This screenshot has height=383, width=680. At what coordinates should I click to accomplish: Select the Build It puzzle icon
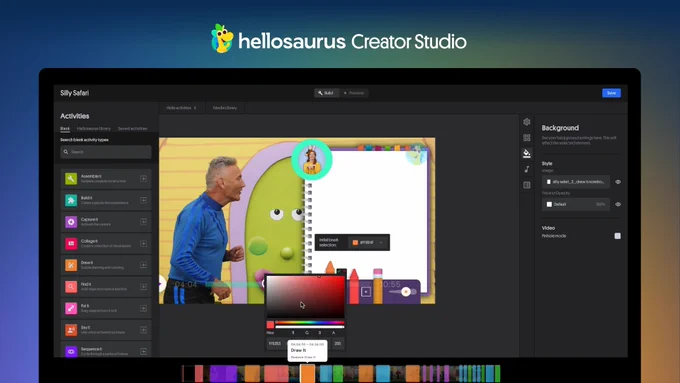click(71, 200)
